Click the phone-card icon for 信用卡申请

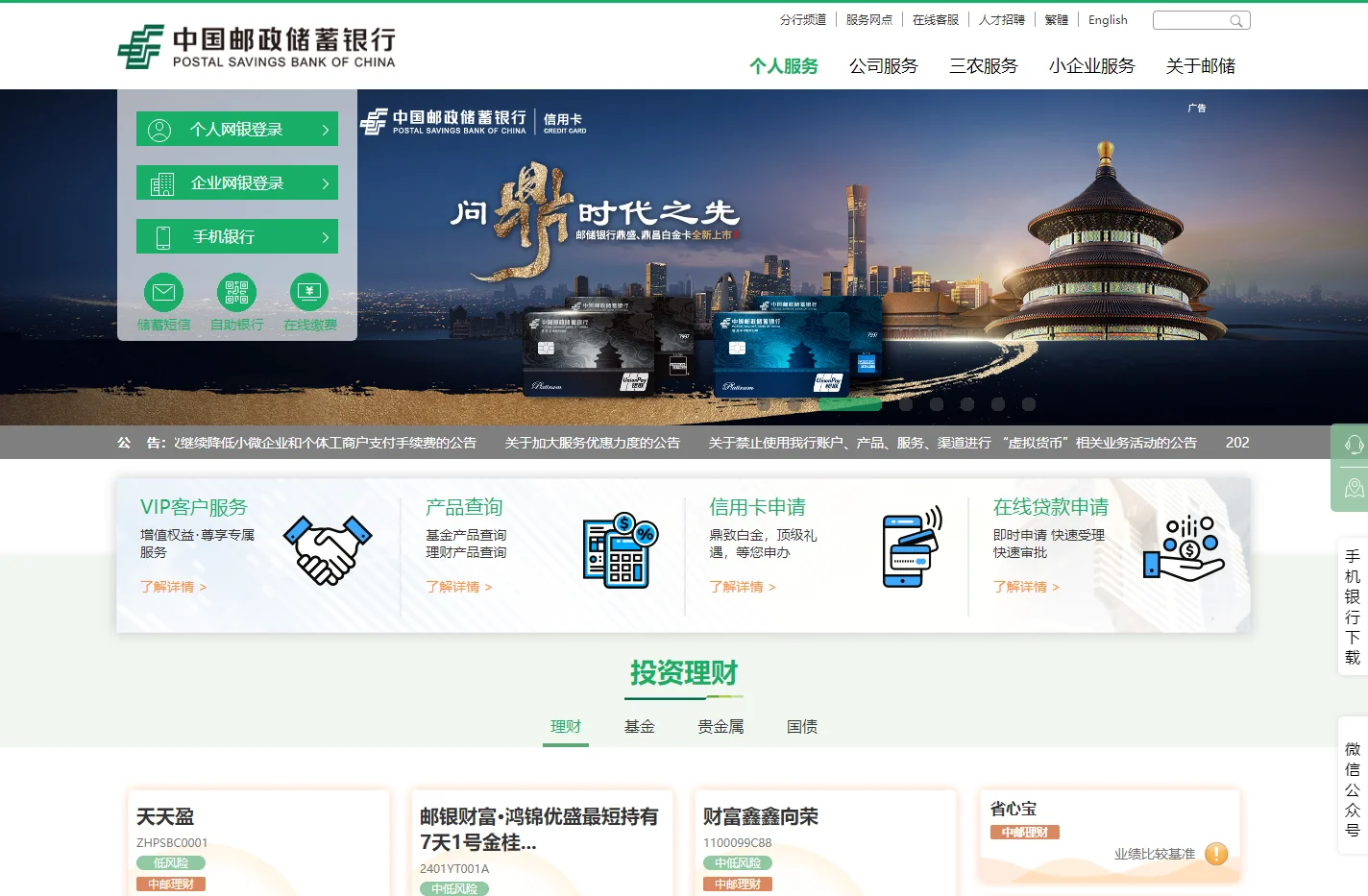click(x=912, y=546)
